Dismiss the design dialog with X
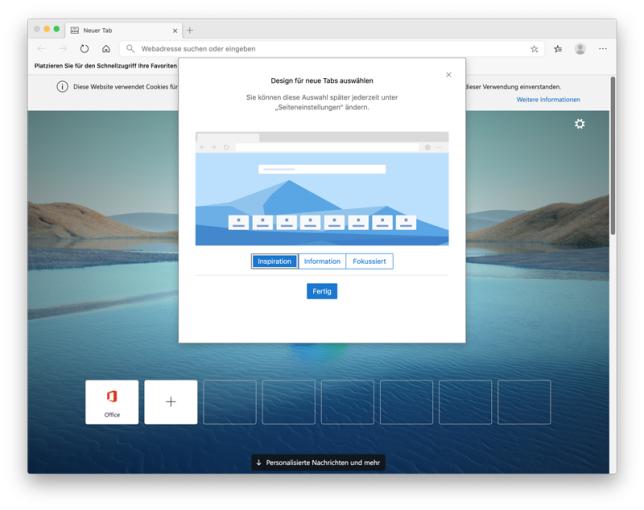The height and width of the screenshot is (510, 644). click(x=448, y=75)
